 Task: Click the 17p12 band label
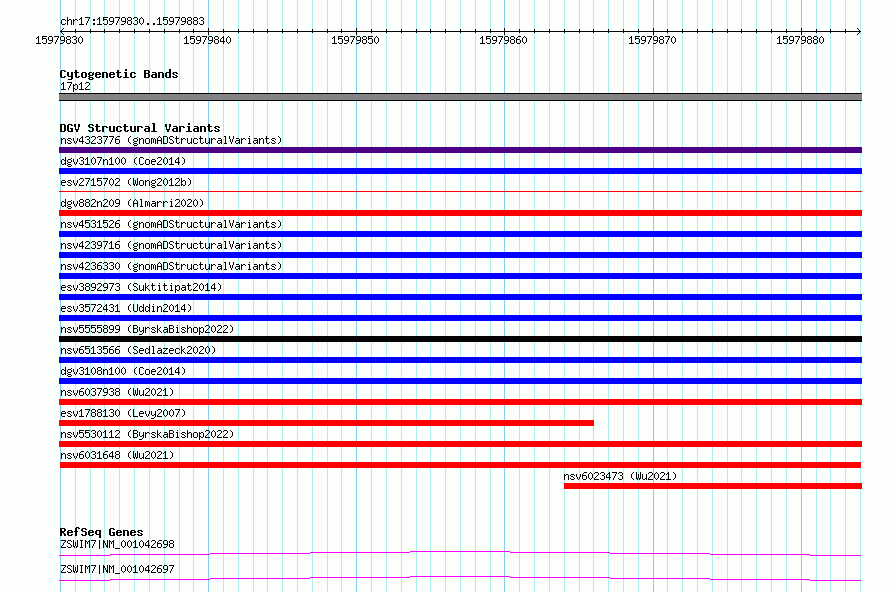(x=75, y=86)
